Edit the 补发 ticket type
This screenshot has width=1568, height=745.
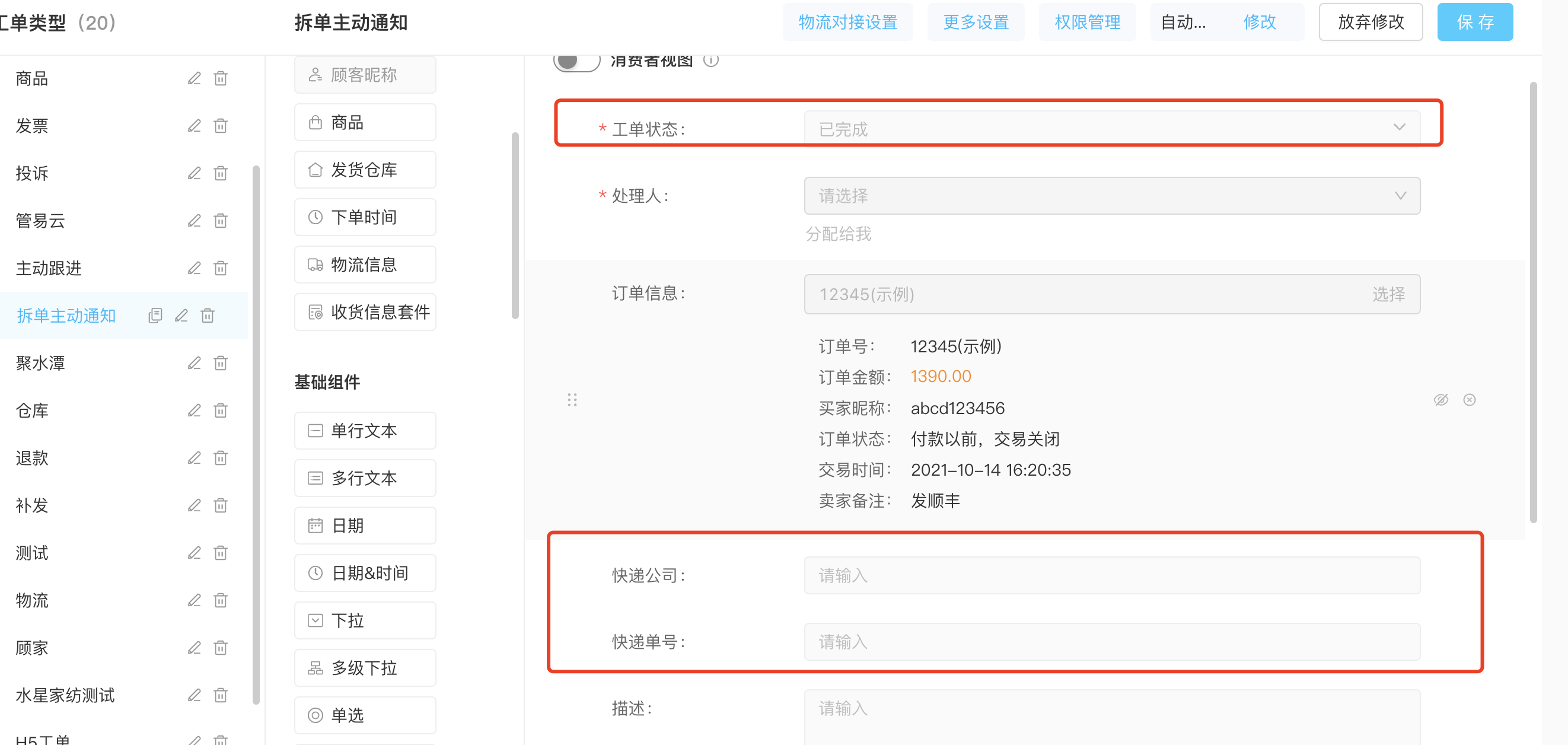click(194, 506)
